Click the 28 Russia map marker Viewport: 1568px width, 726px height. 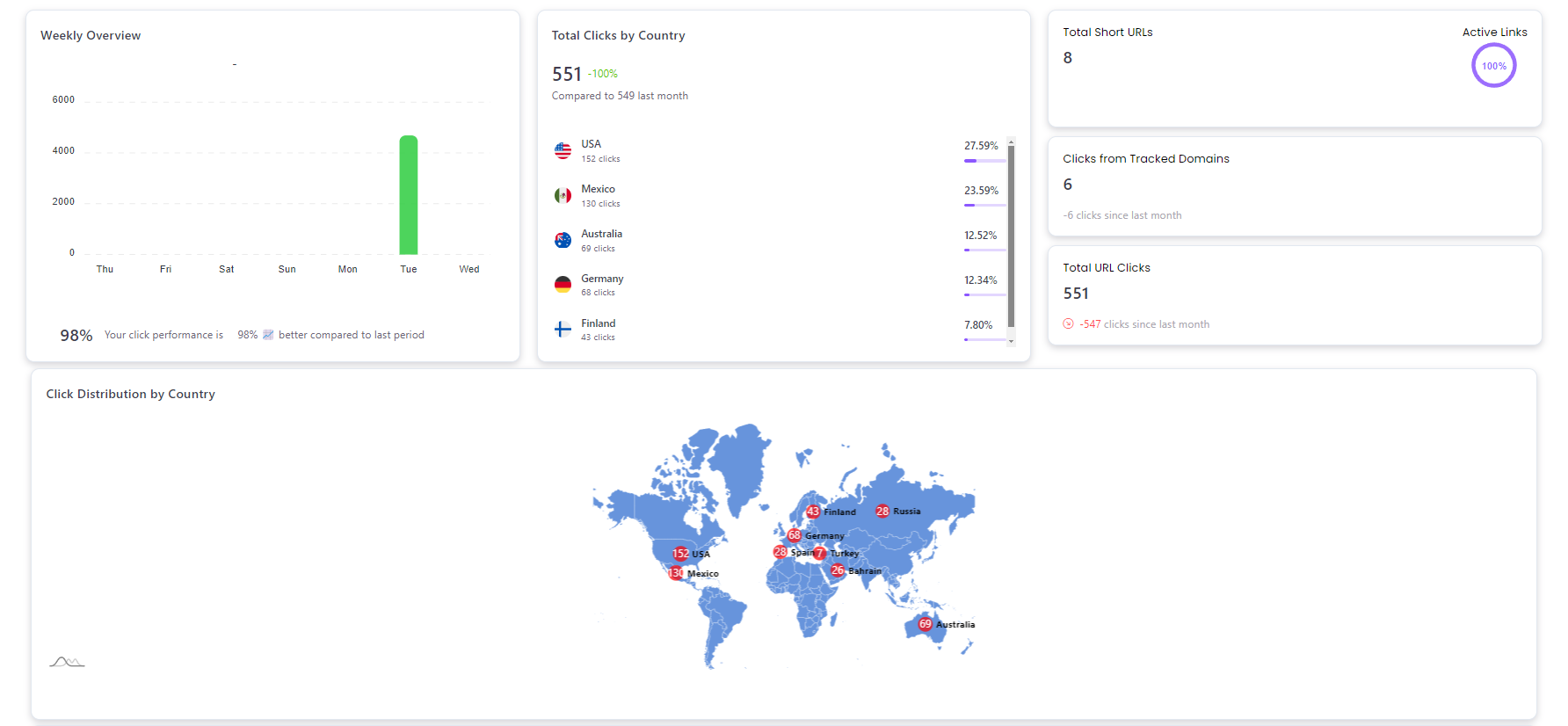point(882,511)
